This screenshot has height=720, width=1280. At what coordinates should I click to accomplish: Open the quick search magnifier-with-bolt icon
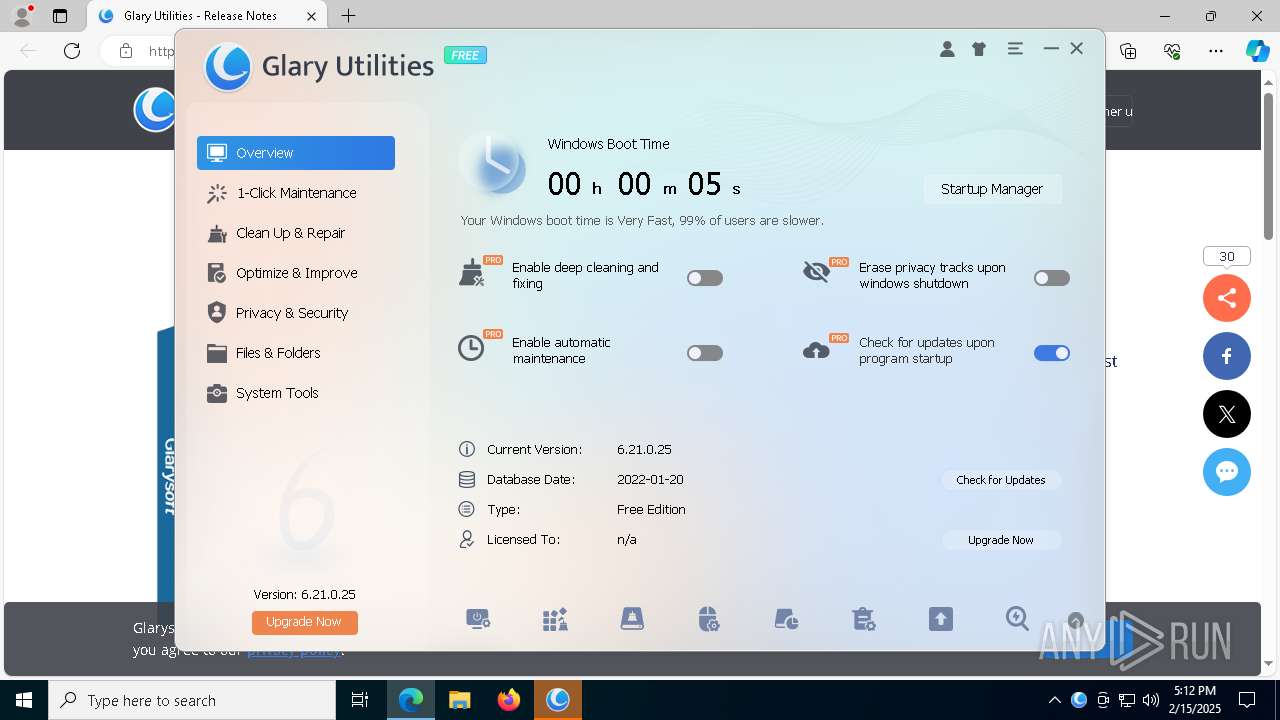point(1017,618)
